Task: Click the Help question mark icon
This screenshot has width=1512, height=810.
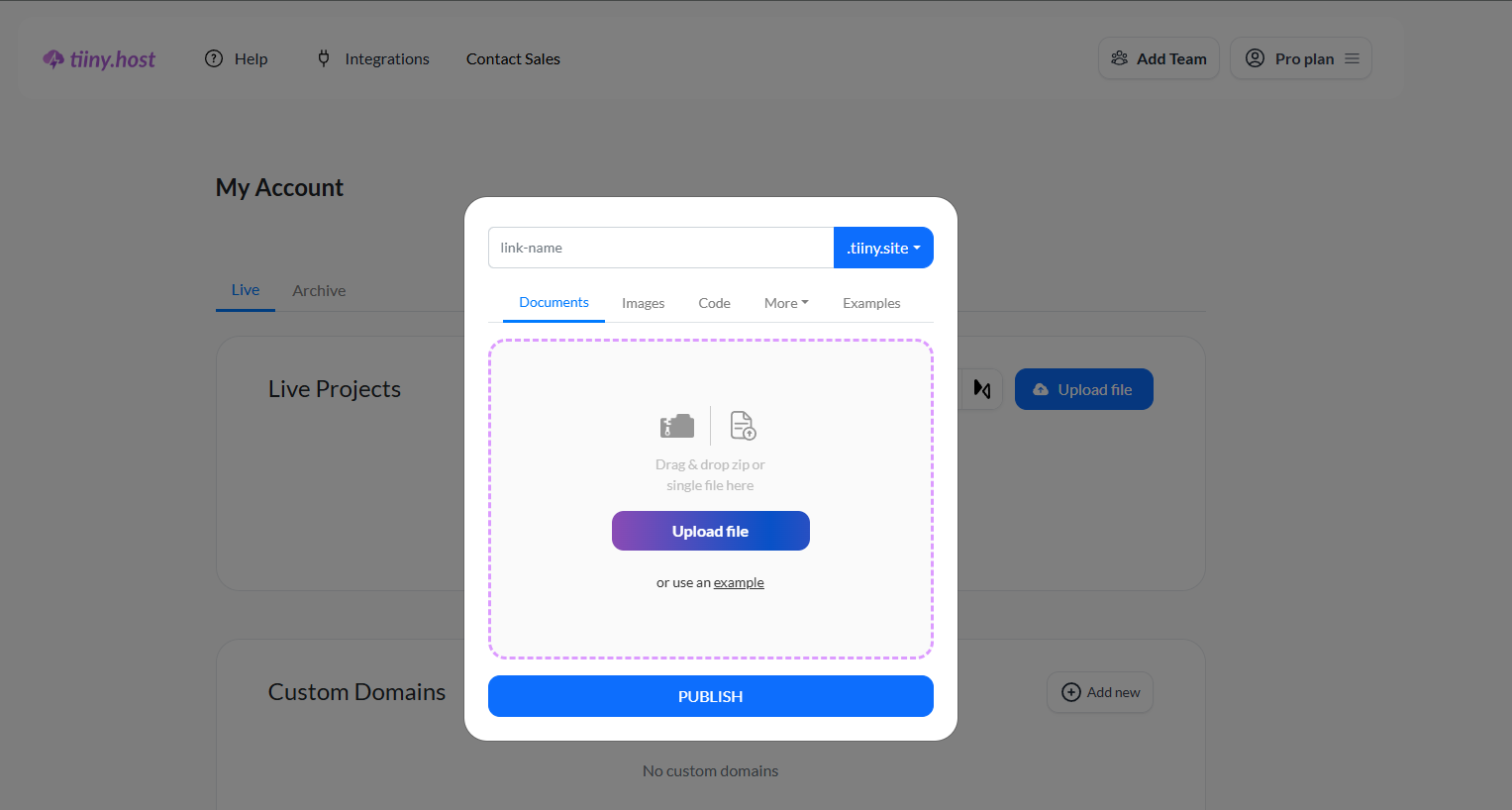Action: click(x=214, y=58)
